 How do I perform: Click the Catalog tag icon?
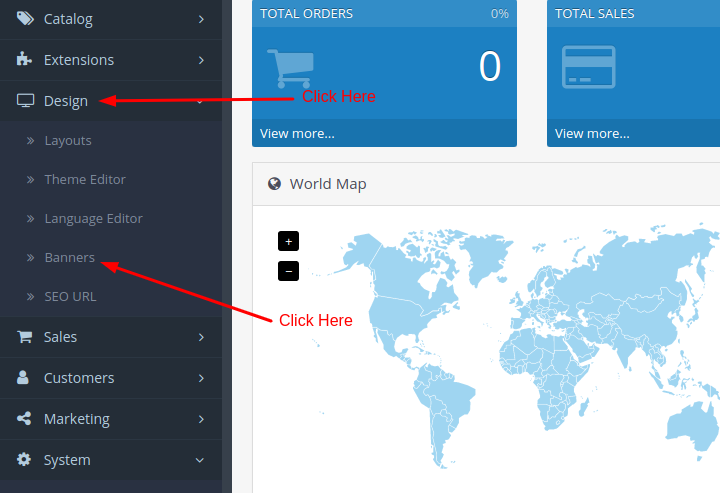(25, 18)
